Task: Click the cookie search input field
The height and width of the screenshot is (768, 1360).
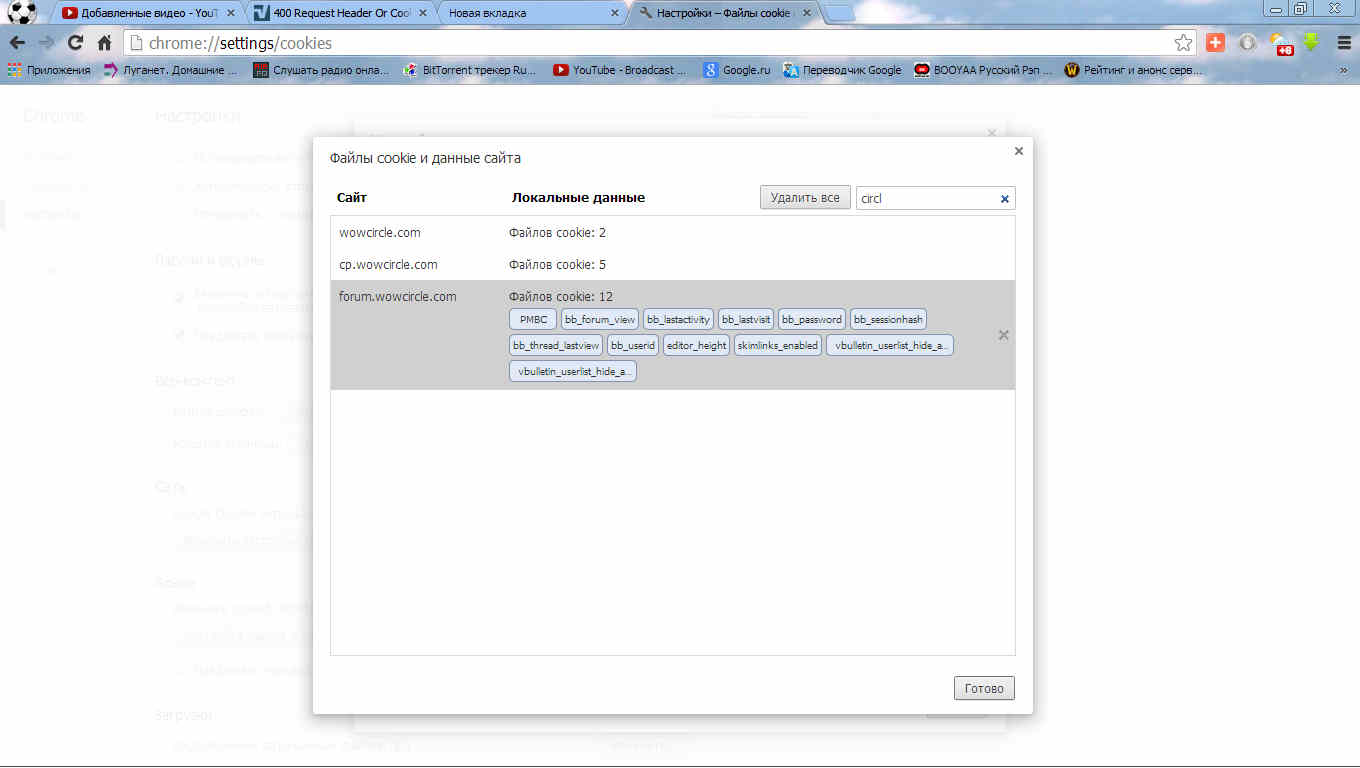Action: (925, 199)
